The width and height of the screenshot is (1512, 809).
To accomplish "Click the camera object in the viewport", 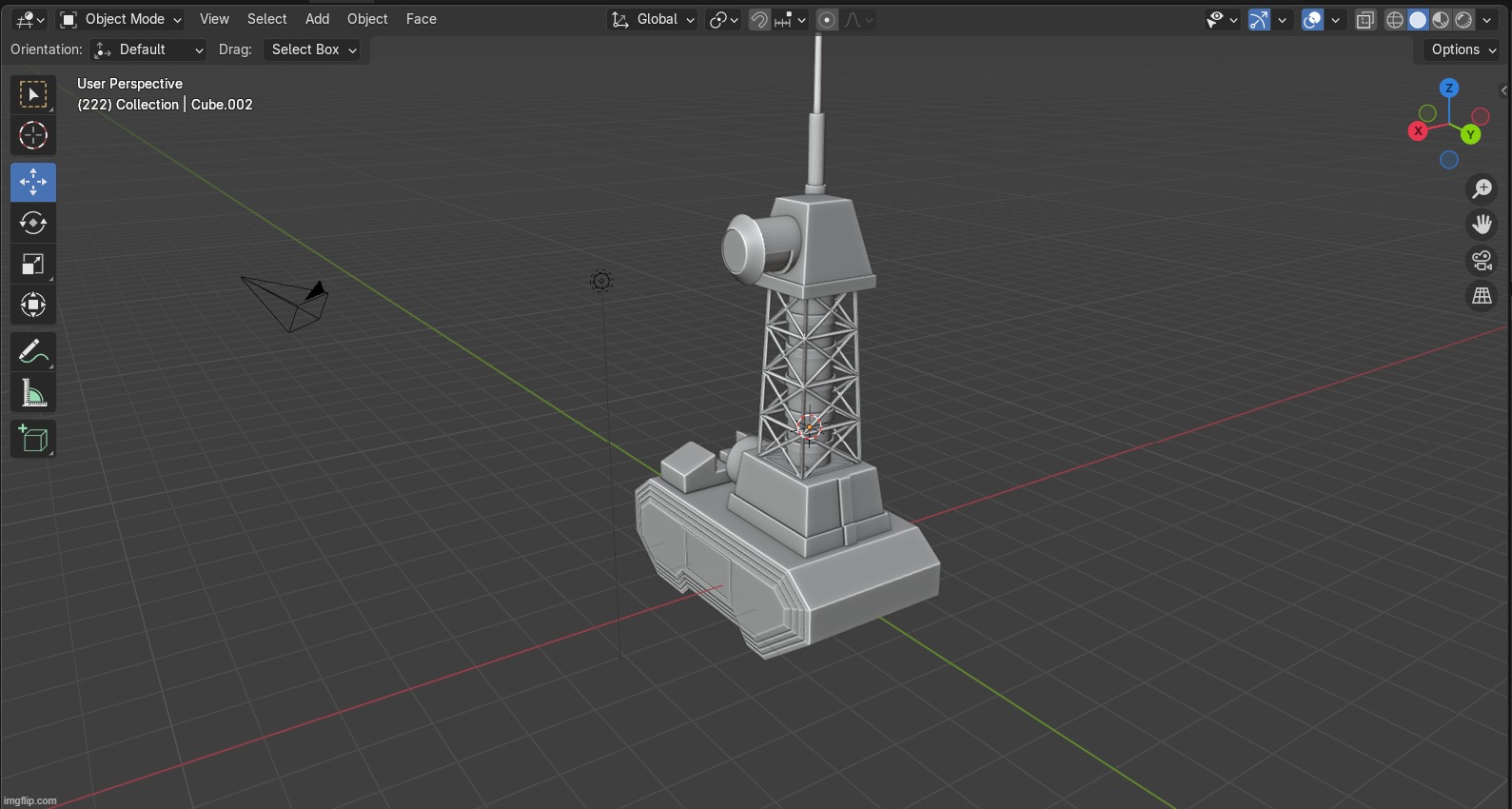I will point(287,303).
